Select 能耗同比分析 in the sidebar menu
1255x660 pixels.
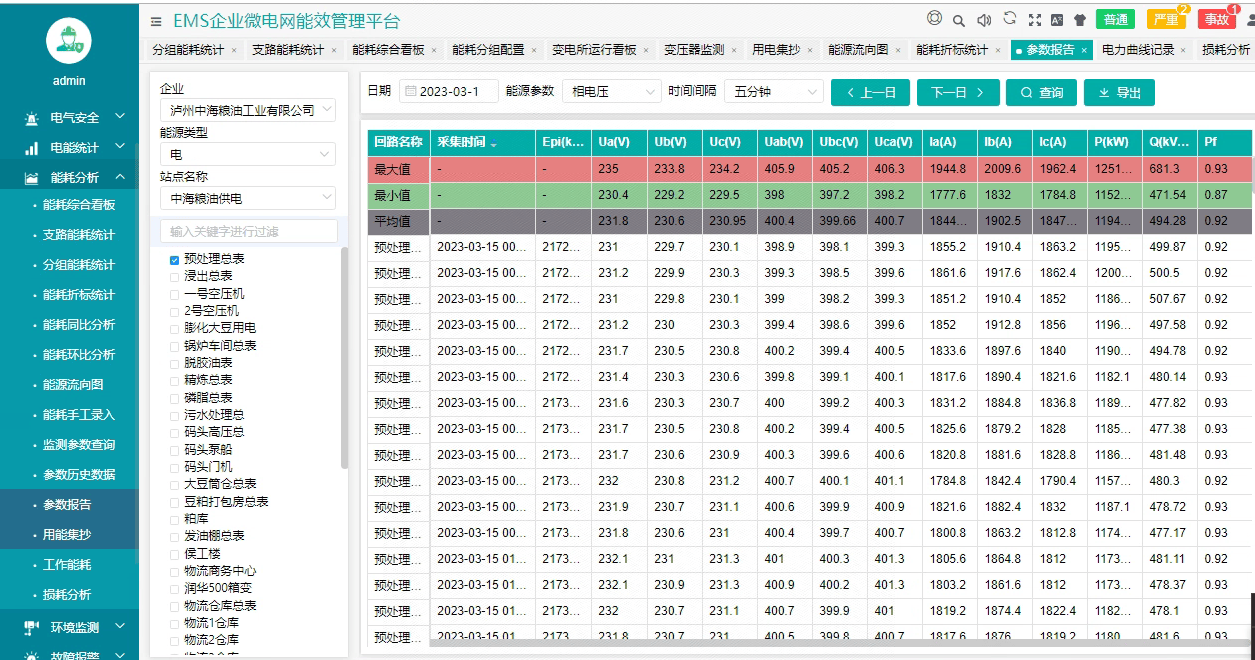tap(79, 325)
